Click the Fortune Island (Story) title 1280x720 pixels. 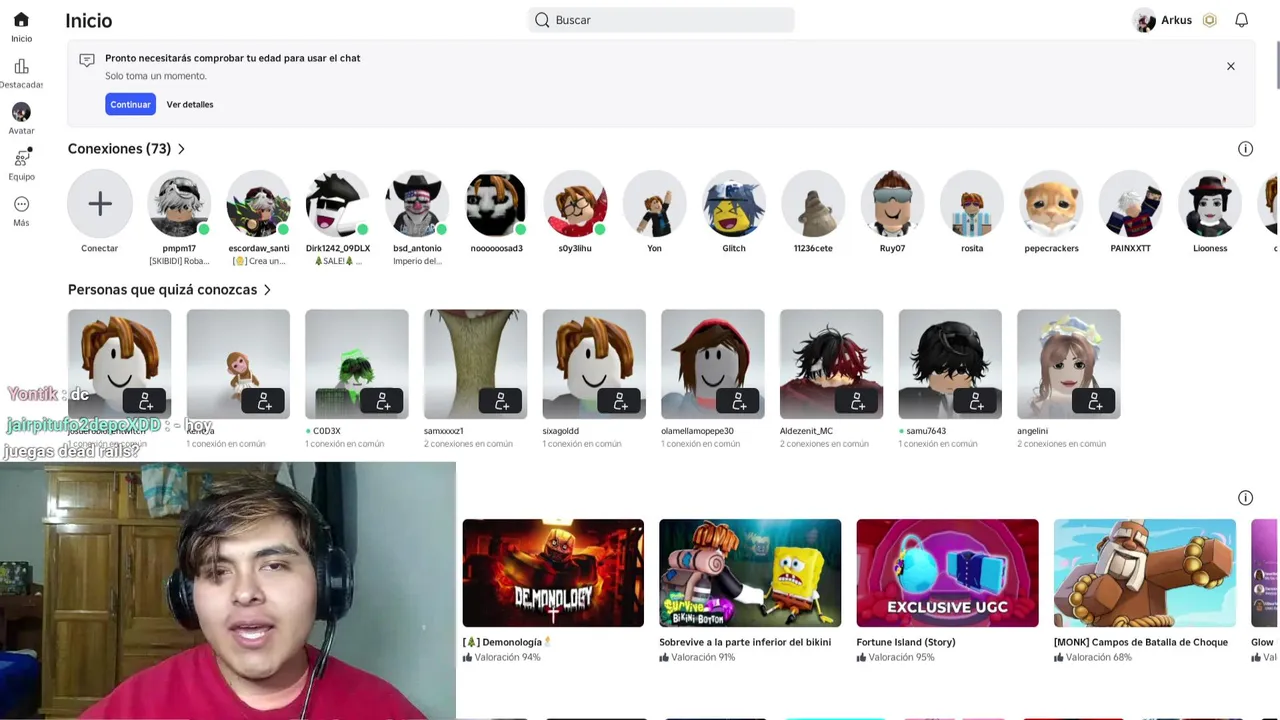point(906,642)
